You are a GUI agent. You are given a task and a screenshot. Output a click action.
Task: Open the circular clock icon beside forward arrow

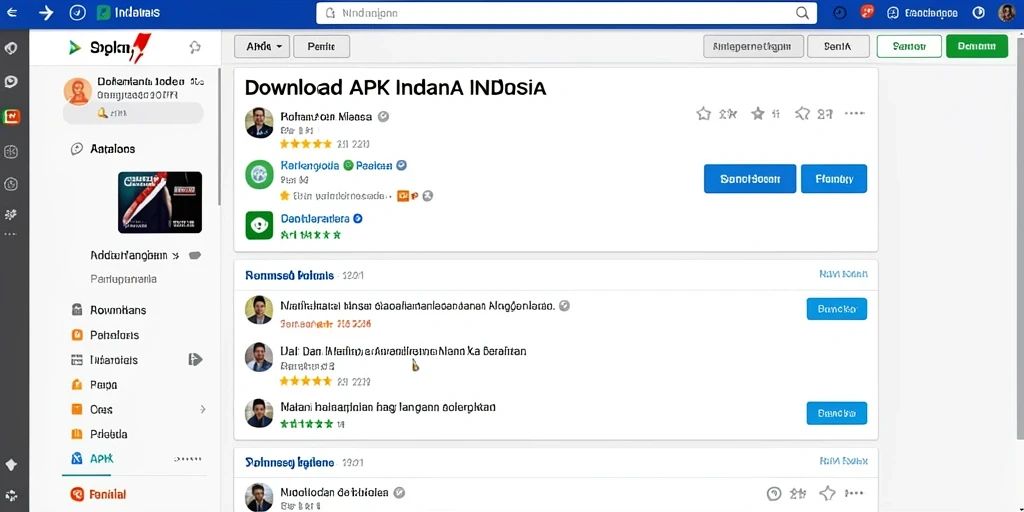click(78, 12)
